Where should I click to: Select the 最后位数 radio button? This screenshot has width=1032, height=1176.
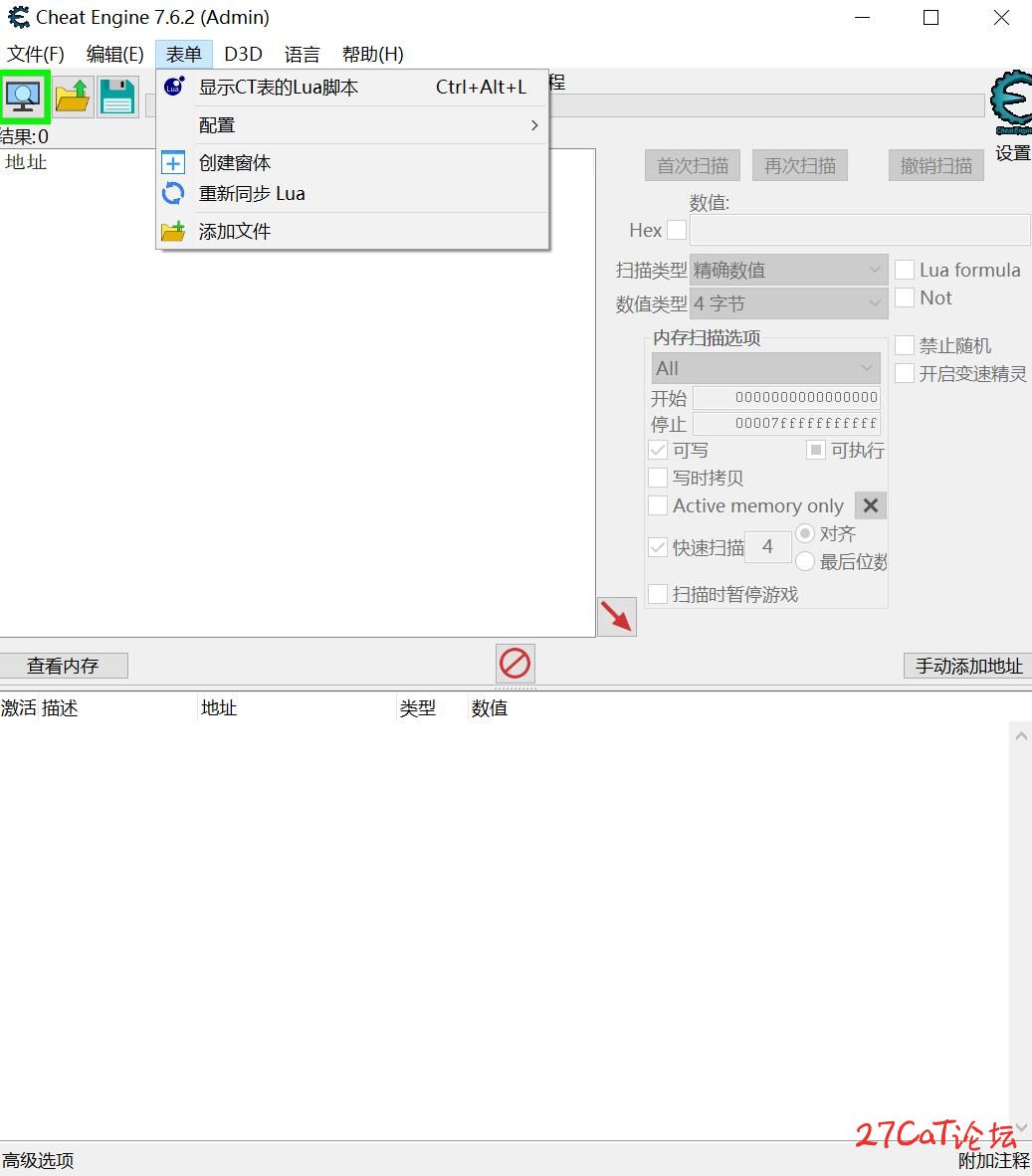coord(805,562)
